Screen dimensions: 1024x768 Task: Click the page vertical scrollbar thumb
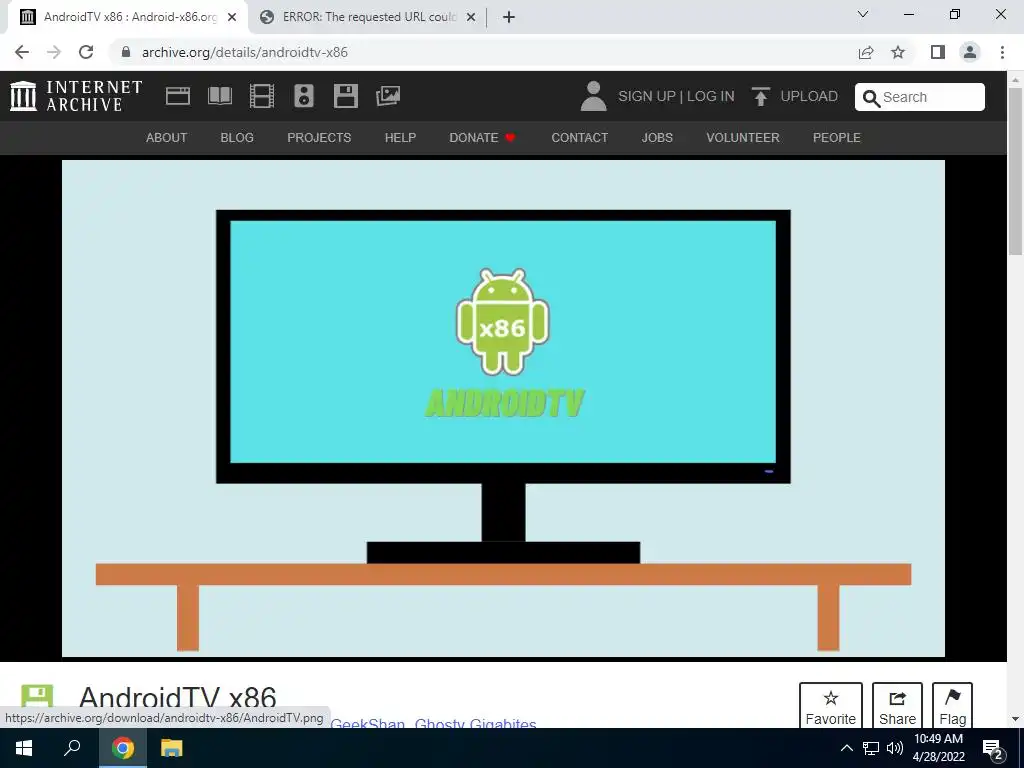[1015, 172]
